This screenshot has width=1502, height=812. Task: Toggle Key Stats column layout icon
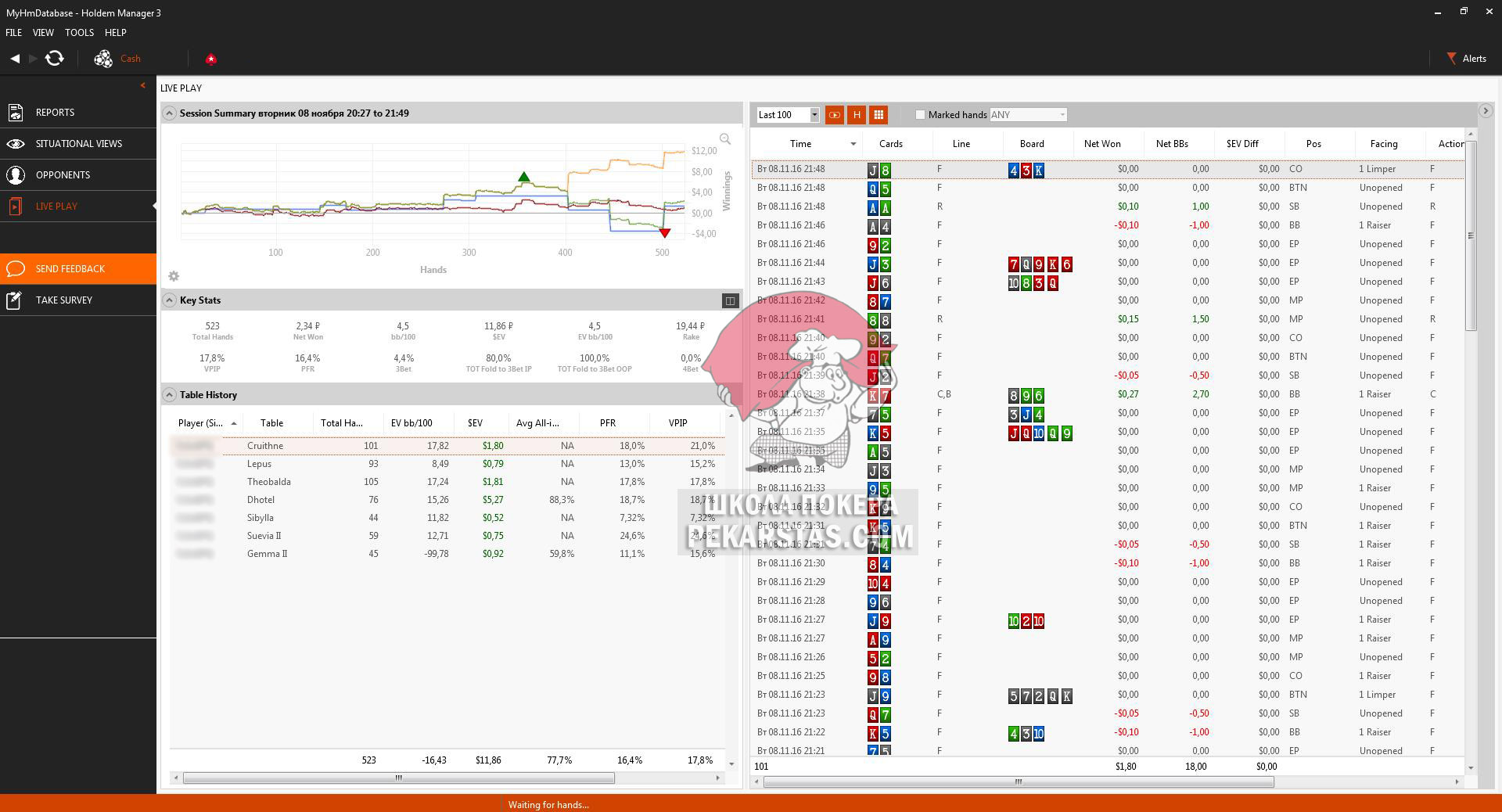tap(729, 300)
